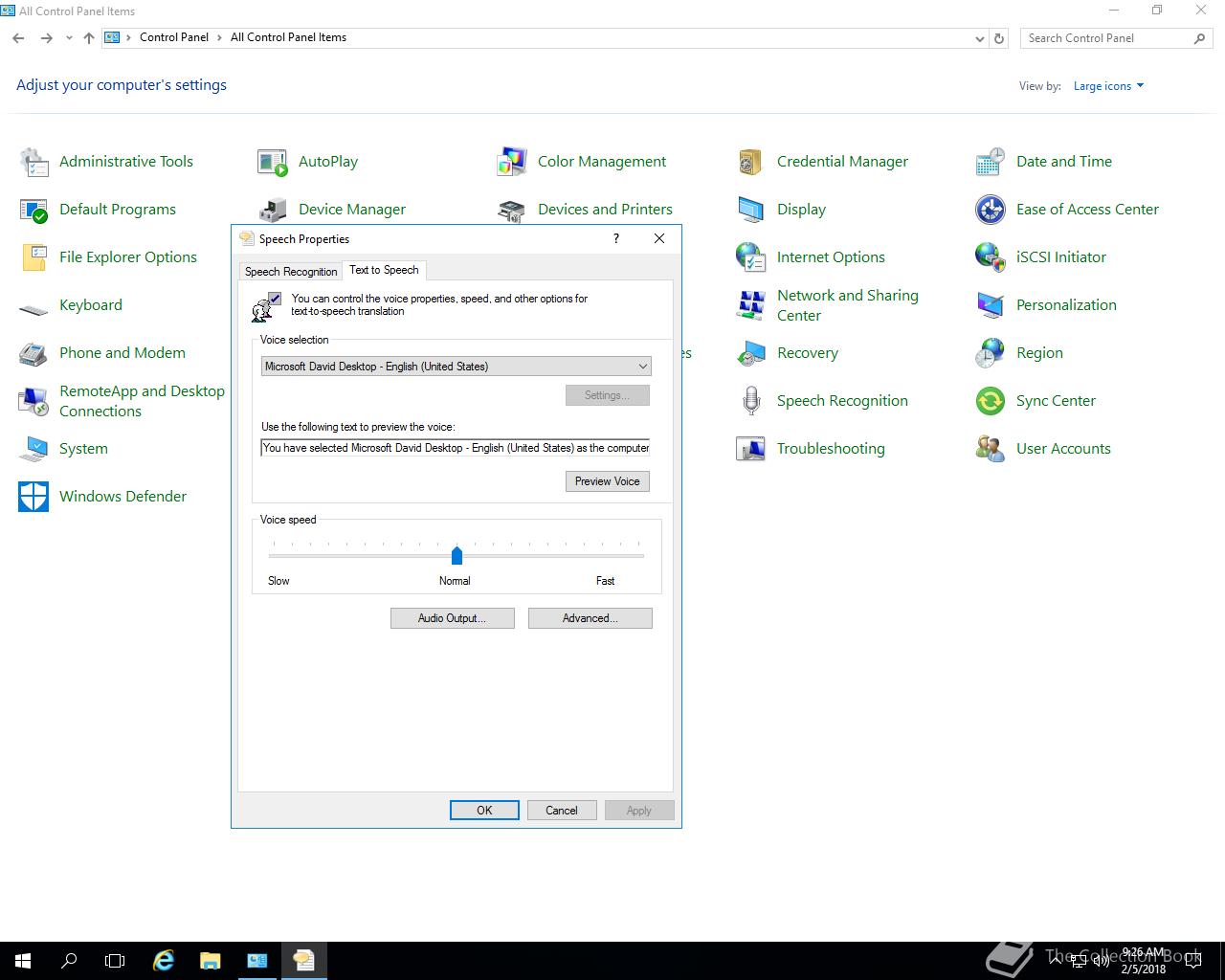Open the Network and Sharing Center icon
This screenshot has width=1225, height=980.
(x=751, y=305)
